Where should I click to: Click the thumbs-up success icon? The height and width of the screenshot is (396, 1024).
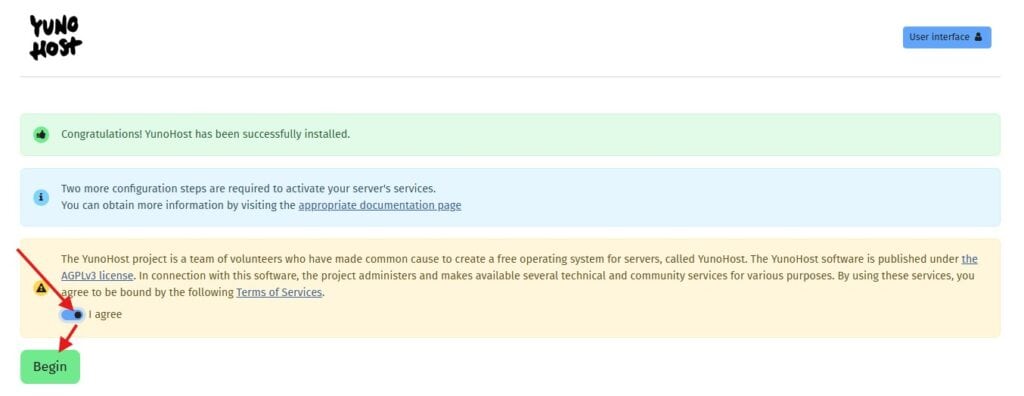tap(41, 135)
